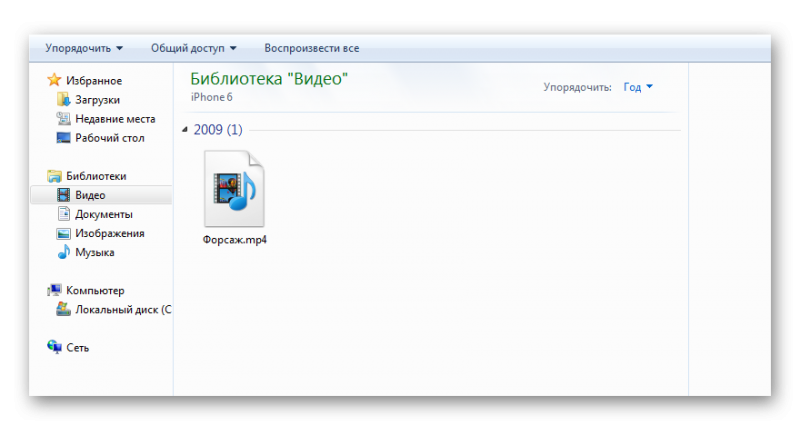Select the Компьютер icon in the sidebar

(54, 290)
